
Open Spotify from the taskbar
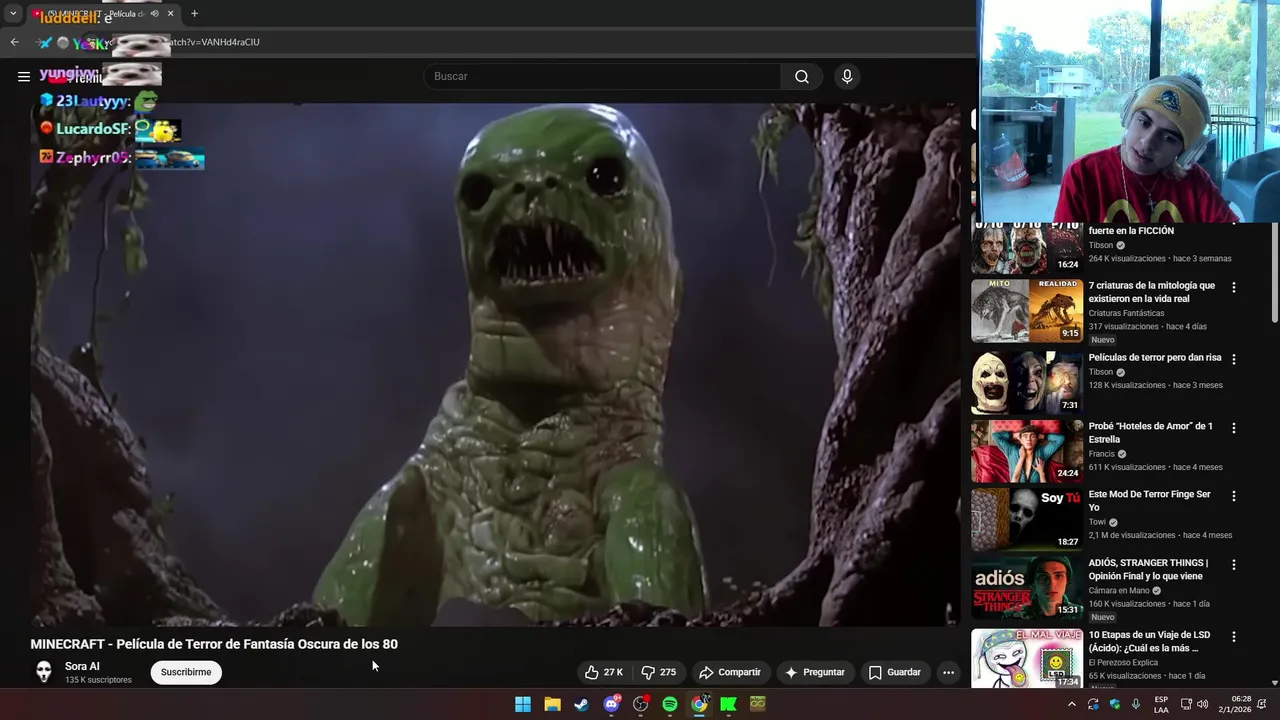pos(670,704)
